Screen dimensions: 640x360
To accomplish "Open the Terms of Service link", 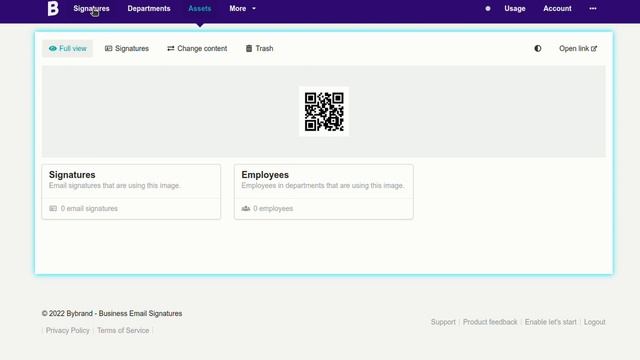I will (123, 331).
